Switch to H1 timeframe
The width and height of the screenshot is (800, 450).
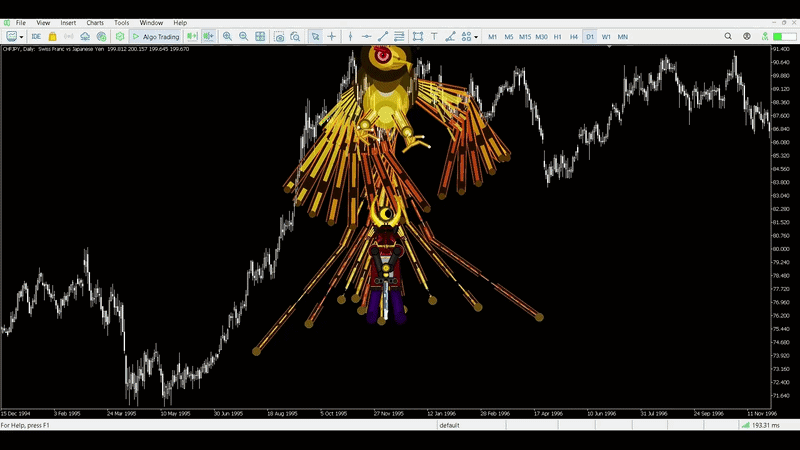[558, 37]
